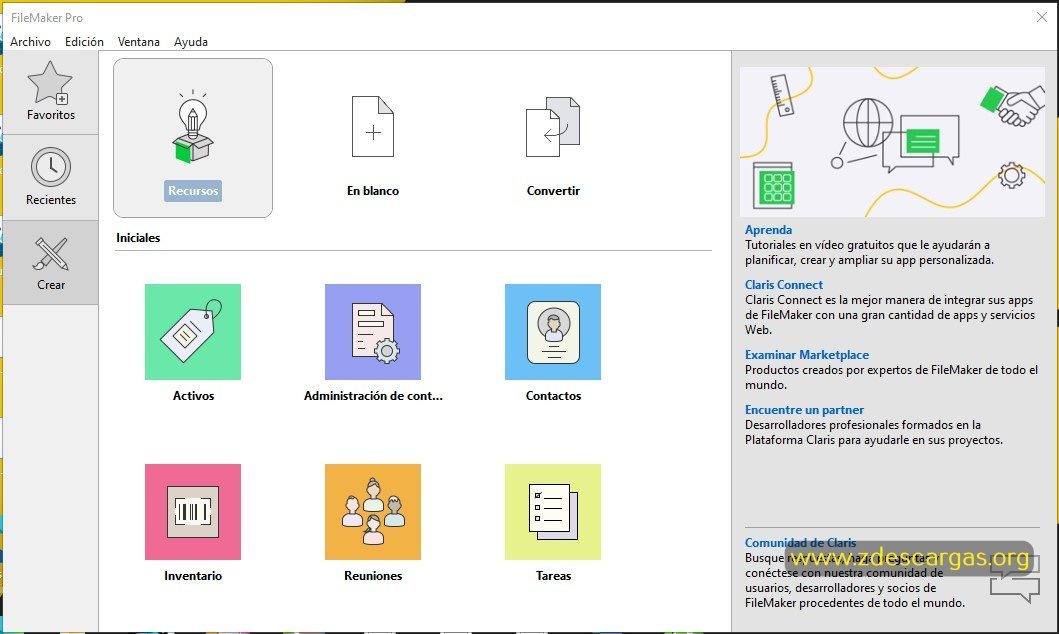Click the promotional illustration banner
This screenshot has height=634, width=1059.
point(893,142)
